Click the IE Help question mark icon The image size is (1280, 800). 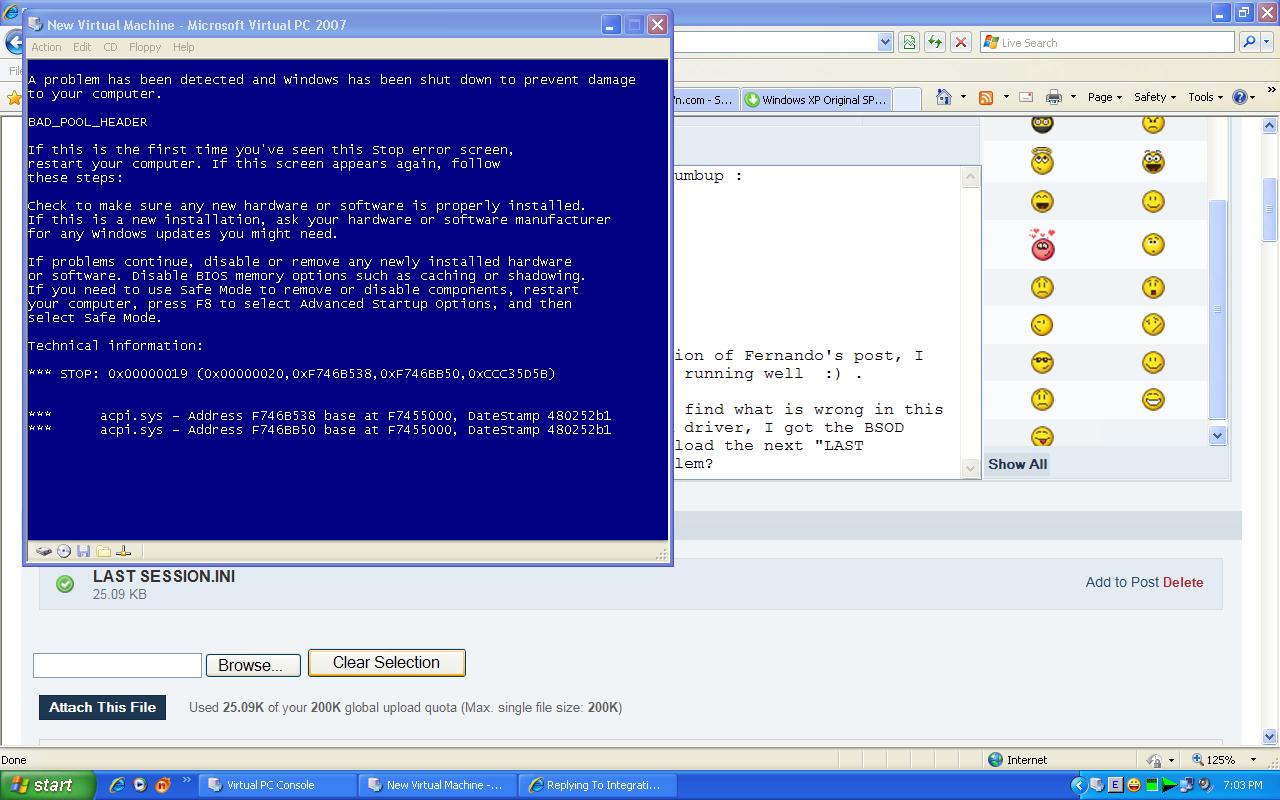[1240, 97]
